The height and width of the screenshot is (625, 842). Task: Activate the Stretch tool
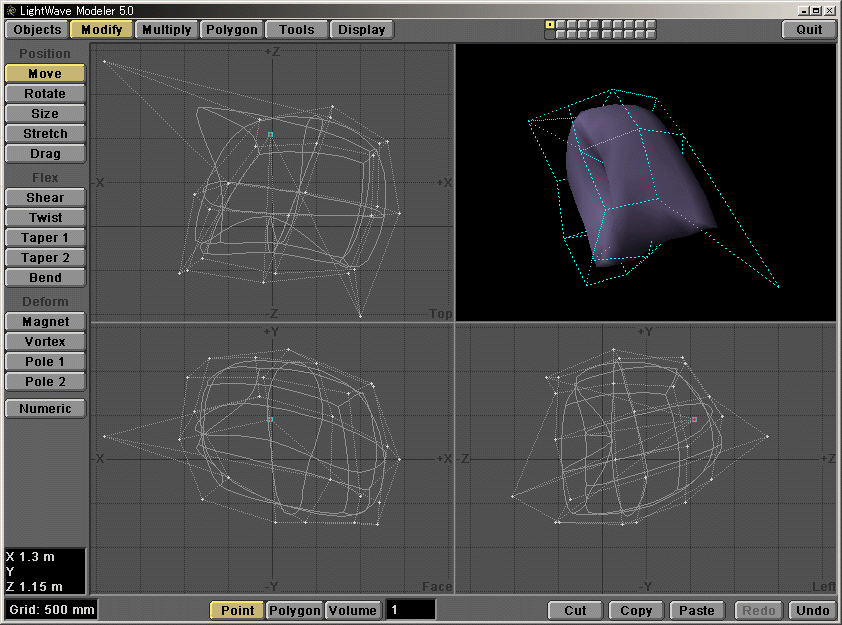click(44, 133)
